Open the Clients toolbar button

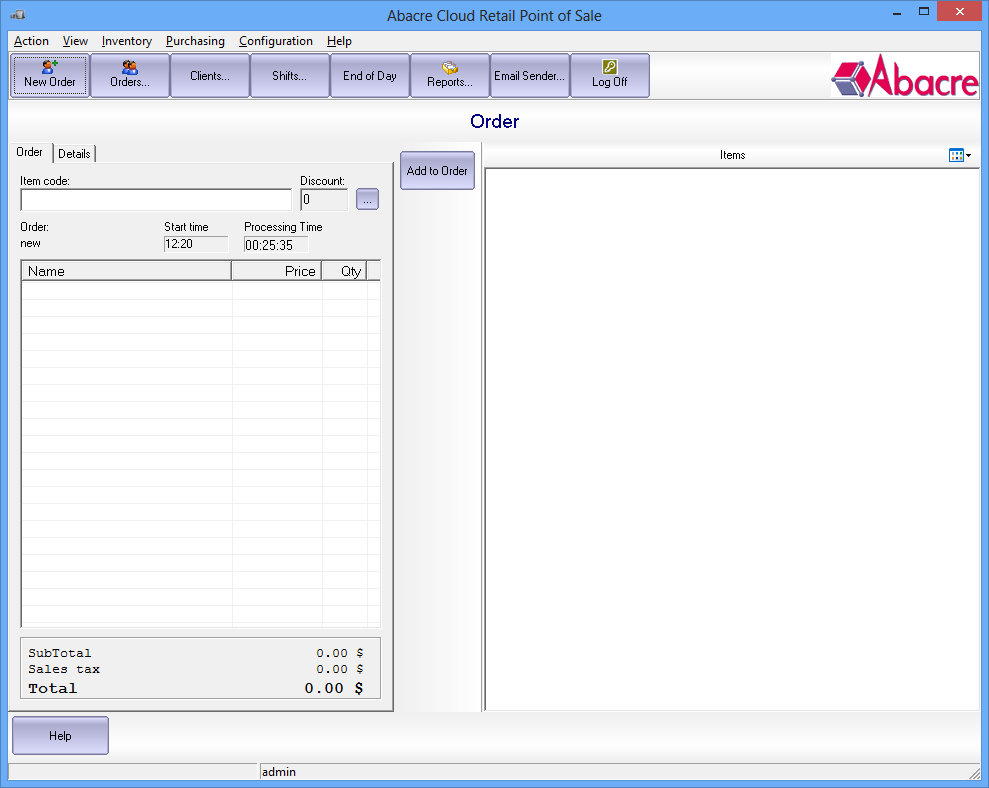tap(209, 75)
